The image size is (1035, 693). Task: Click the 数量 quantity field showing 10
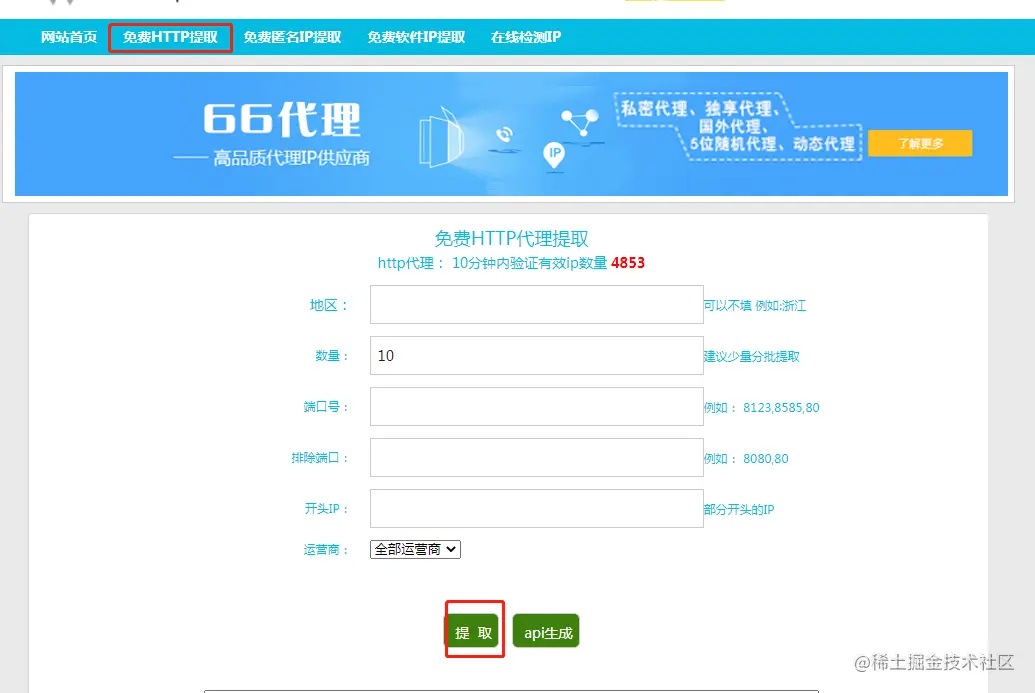(x=536, y=355)
